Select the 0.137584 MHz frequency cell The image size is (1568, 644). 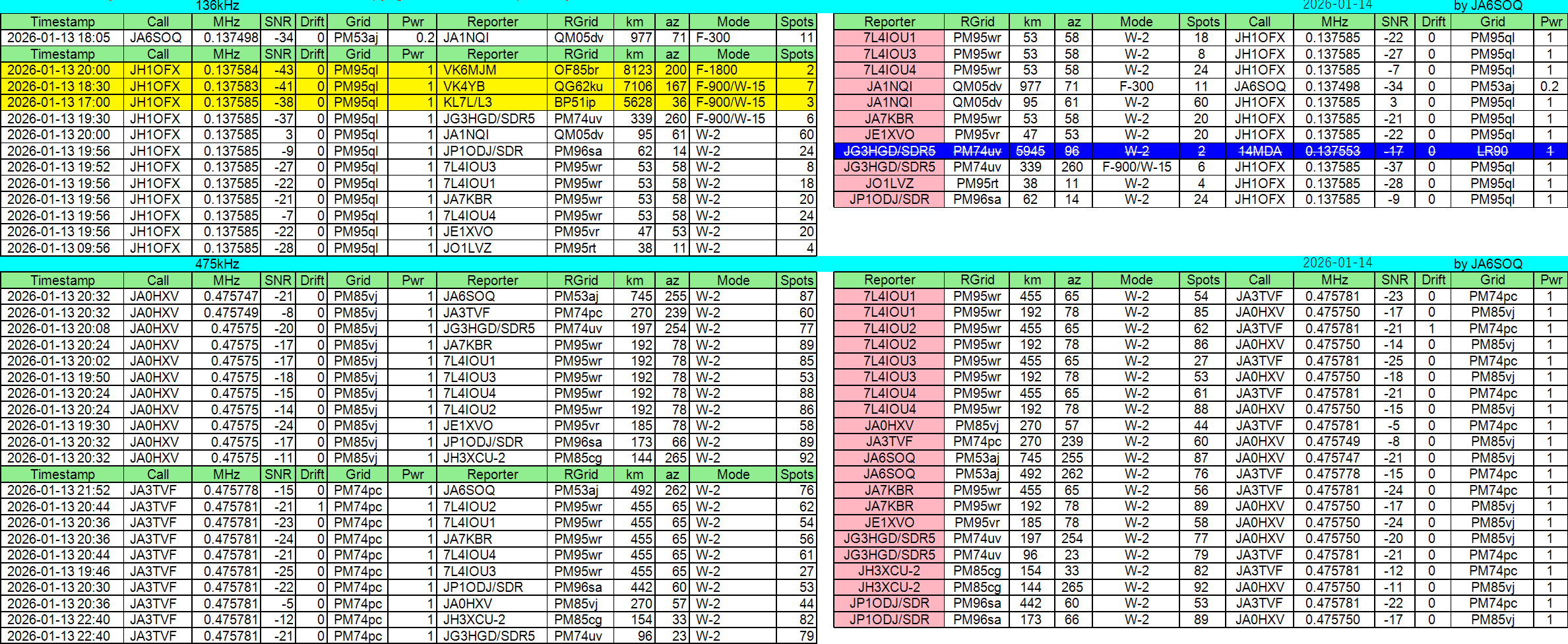[226, 70]
